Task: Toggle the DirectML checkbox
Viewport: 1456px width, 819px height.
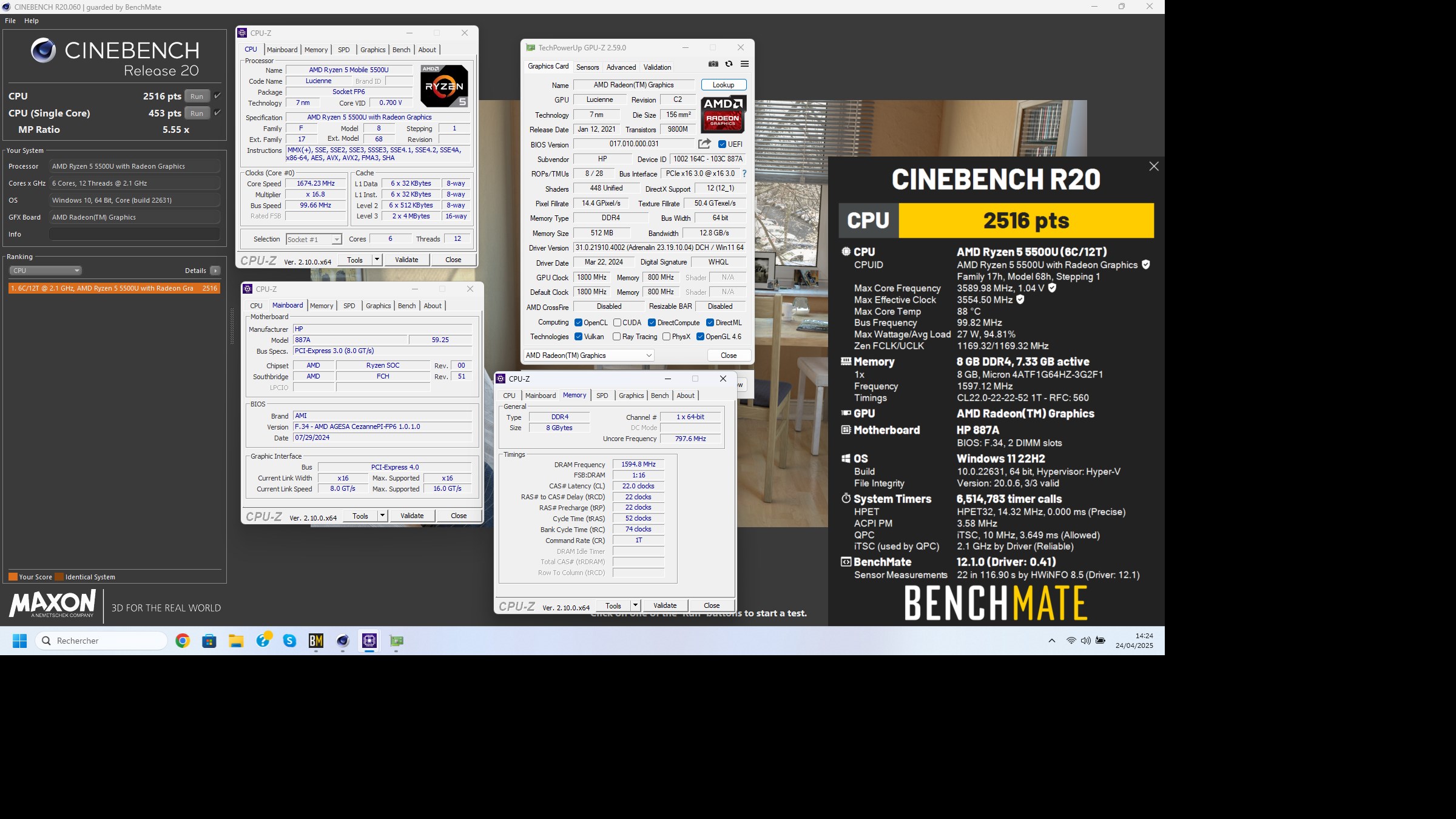Action: click(710, 323)
